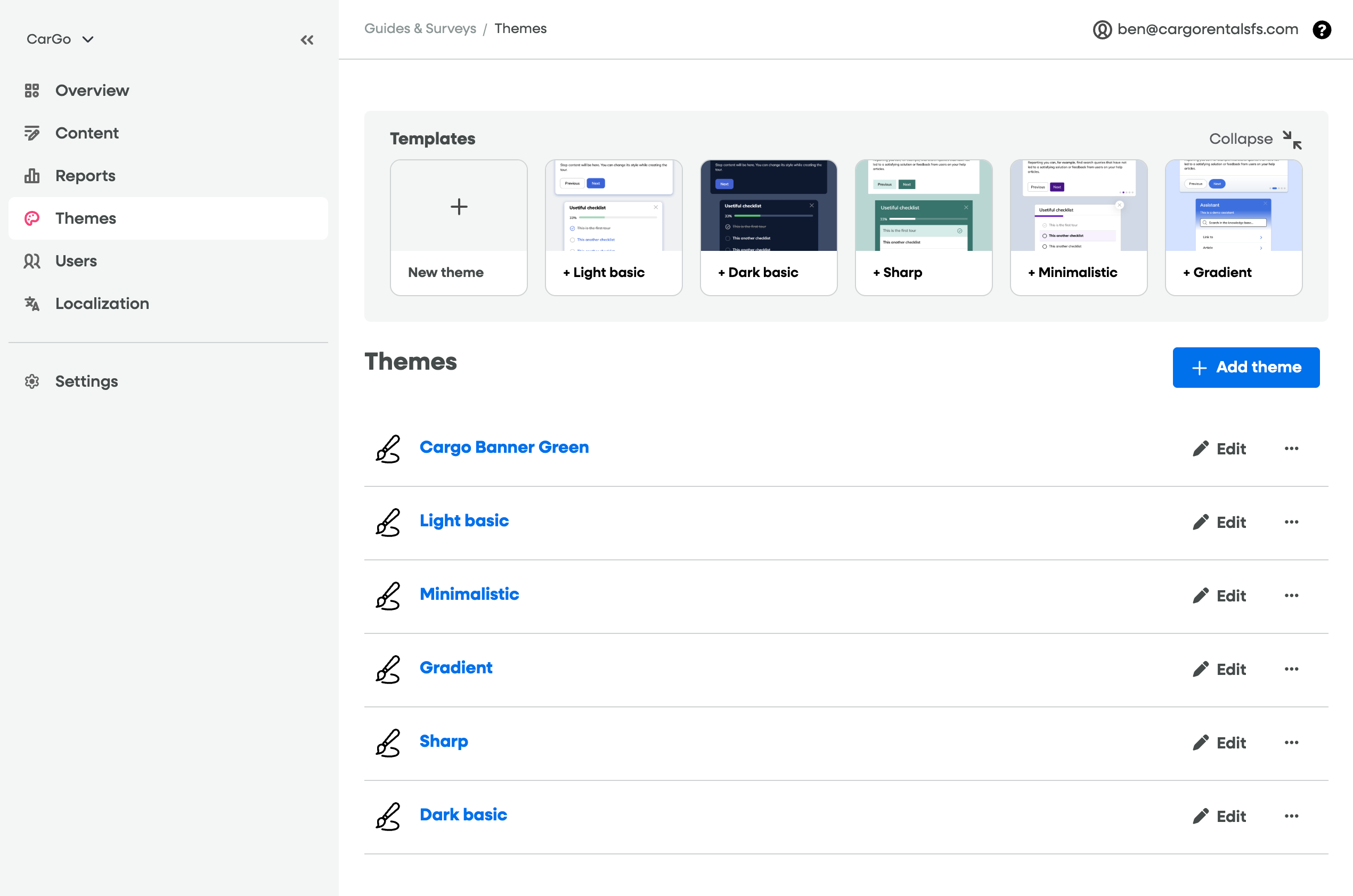Click the blue Add theme button
Image resolution: width=1353 pixels, height=896 pixels.
coord(1245,368)
